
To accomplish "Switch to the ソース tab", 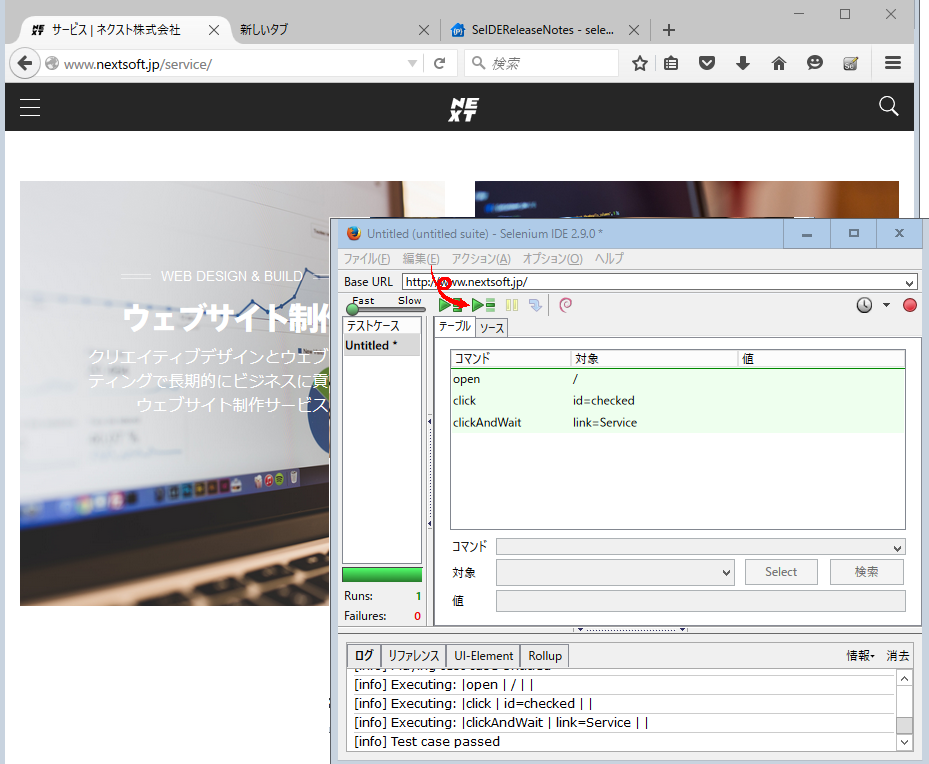I will [x=492, y=328].
